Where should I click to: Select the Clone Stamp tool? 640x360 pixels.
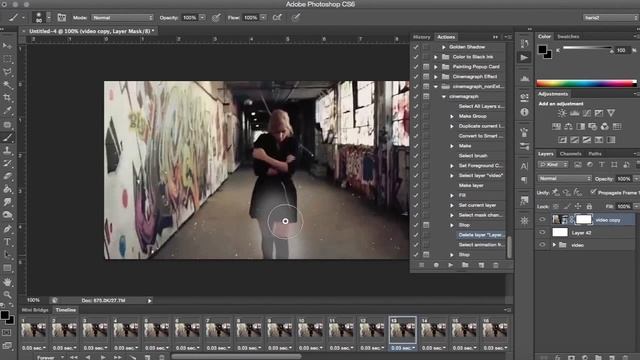point(7,151)
